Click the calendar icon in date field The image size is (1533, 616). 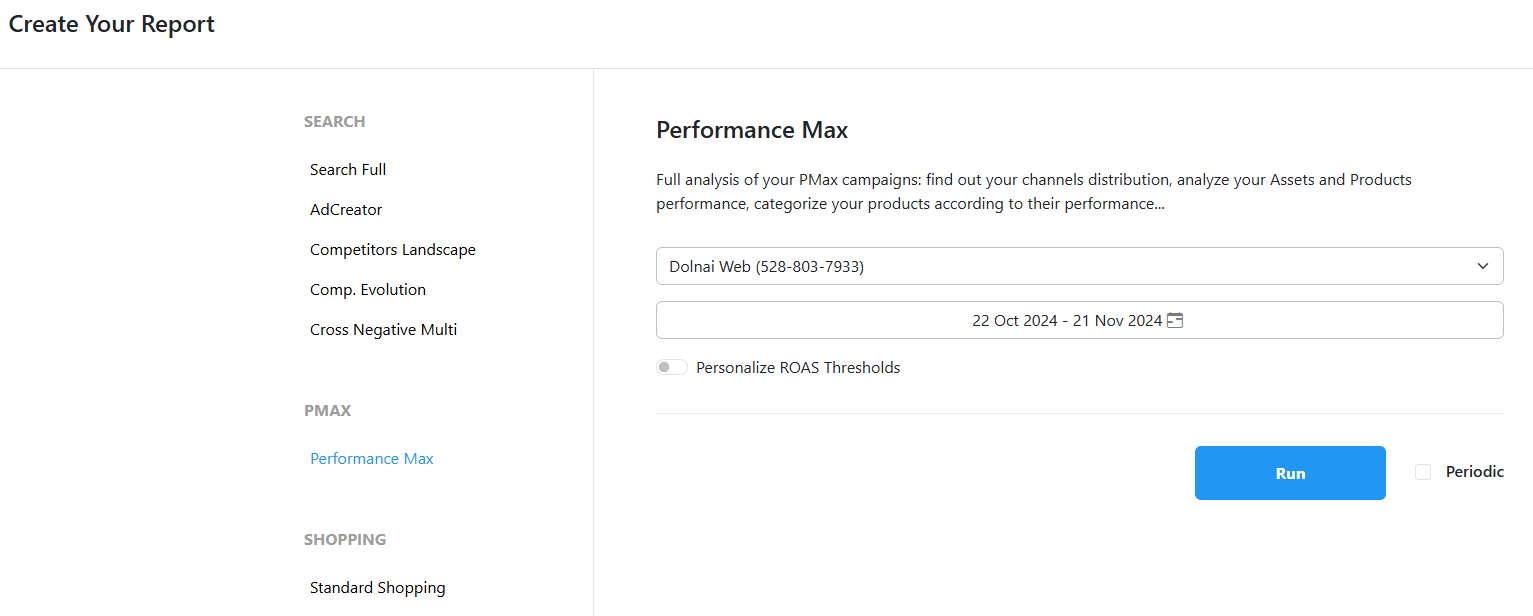pyautogui.click(x=1175, y=320)
